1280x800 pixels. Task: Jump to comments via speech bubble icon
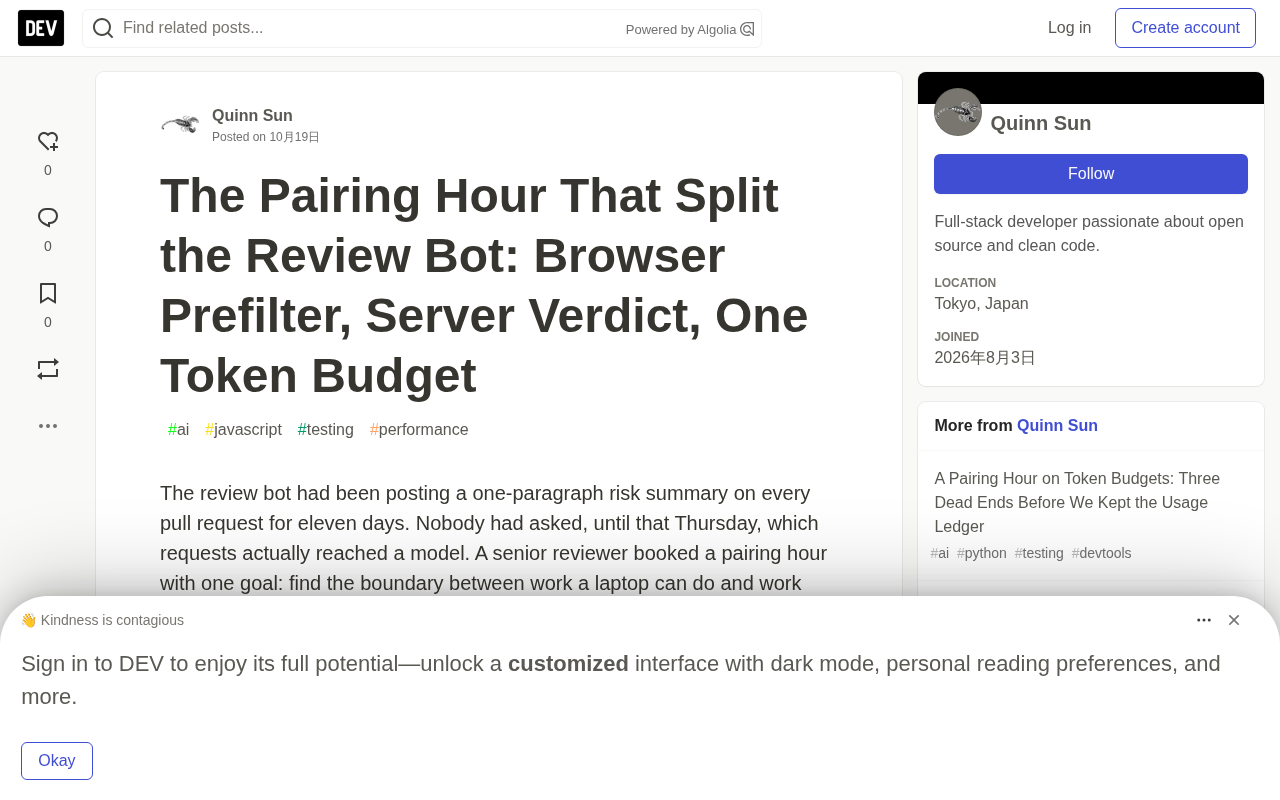(48, 218)
